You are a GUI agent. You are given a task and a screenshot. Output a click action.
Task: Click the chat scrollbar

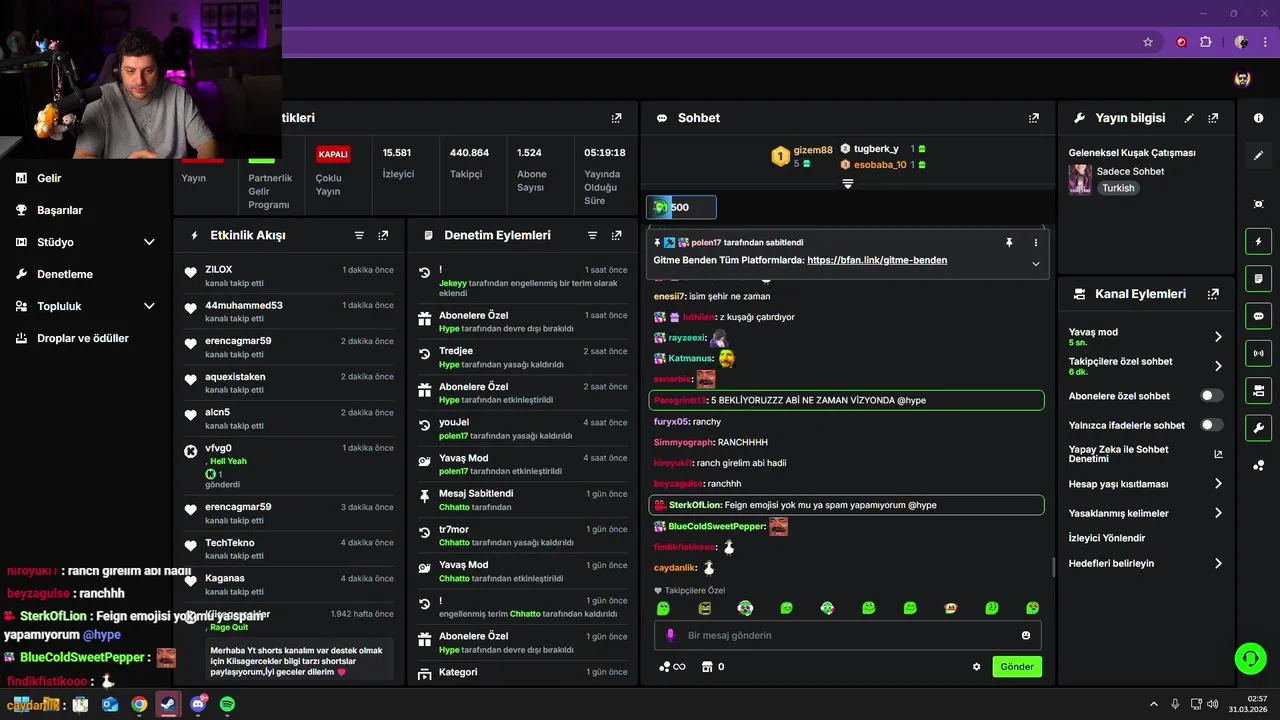click(x=1053, y=566)
